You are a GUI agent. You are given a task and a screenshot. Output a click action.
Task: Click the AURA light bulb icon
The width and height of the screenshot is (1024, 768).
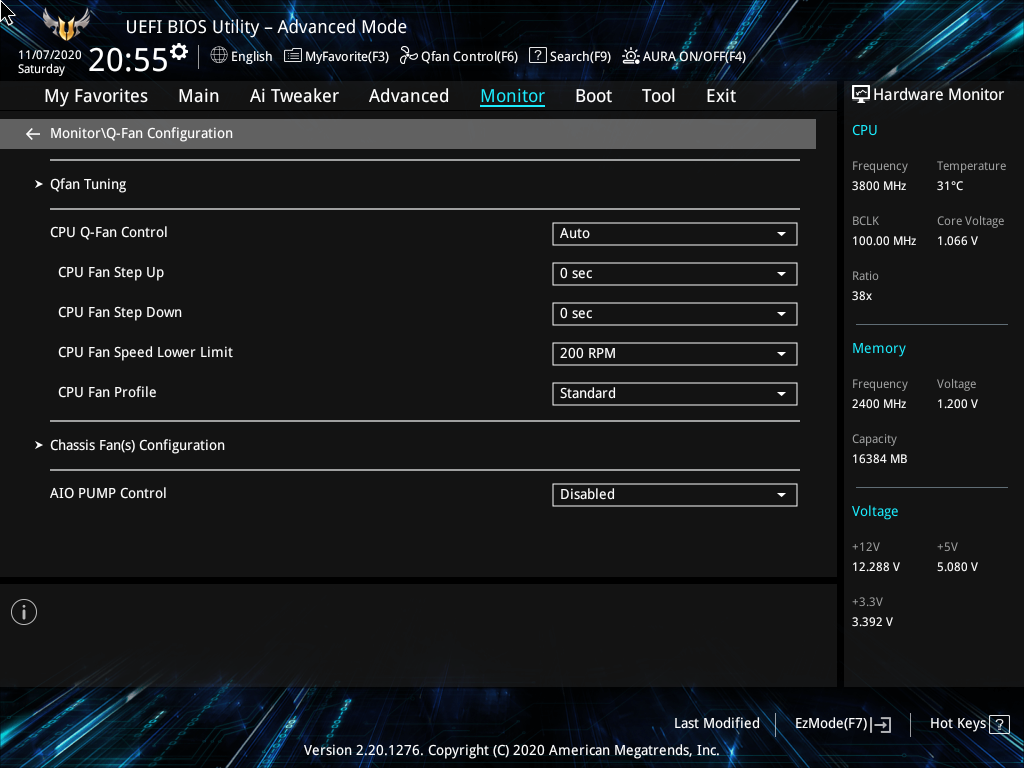tap(630, 56)
